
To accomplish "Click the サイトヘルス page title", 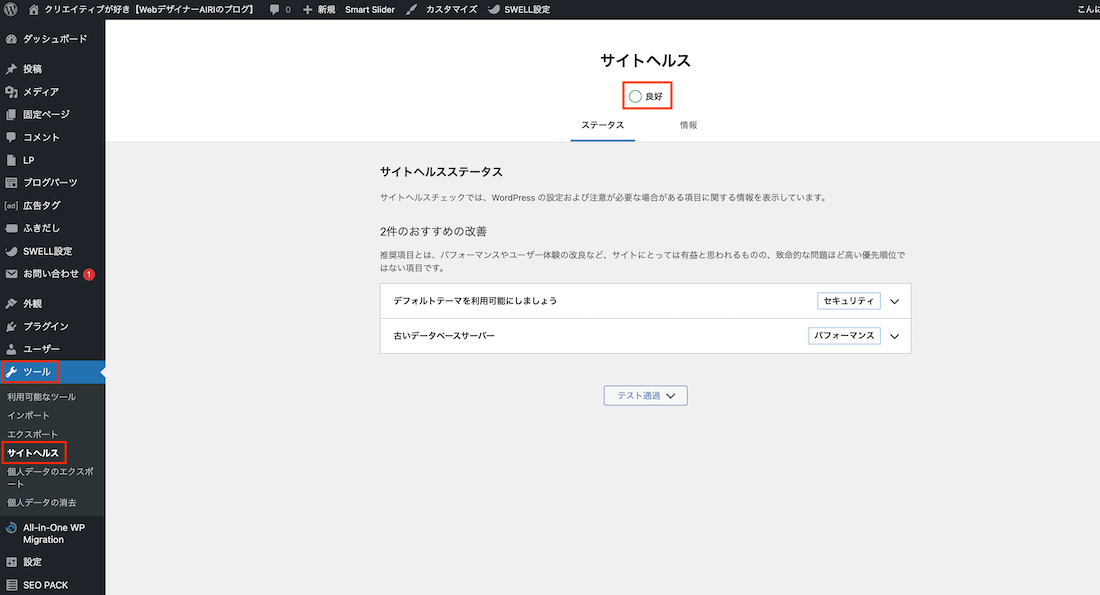I will (x=645, y=60).
